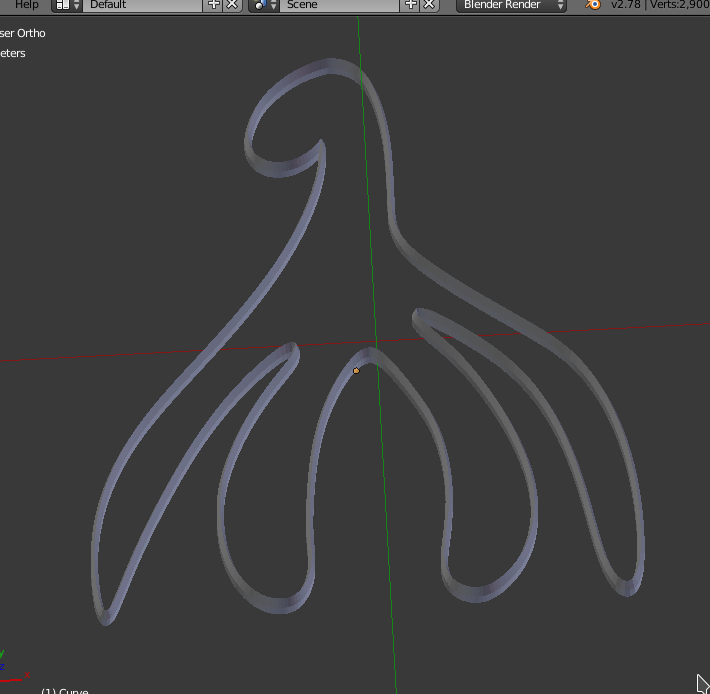
Task: Select the Scene name field
Action: click(340, 5)
